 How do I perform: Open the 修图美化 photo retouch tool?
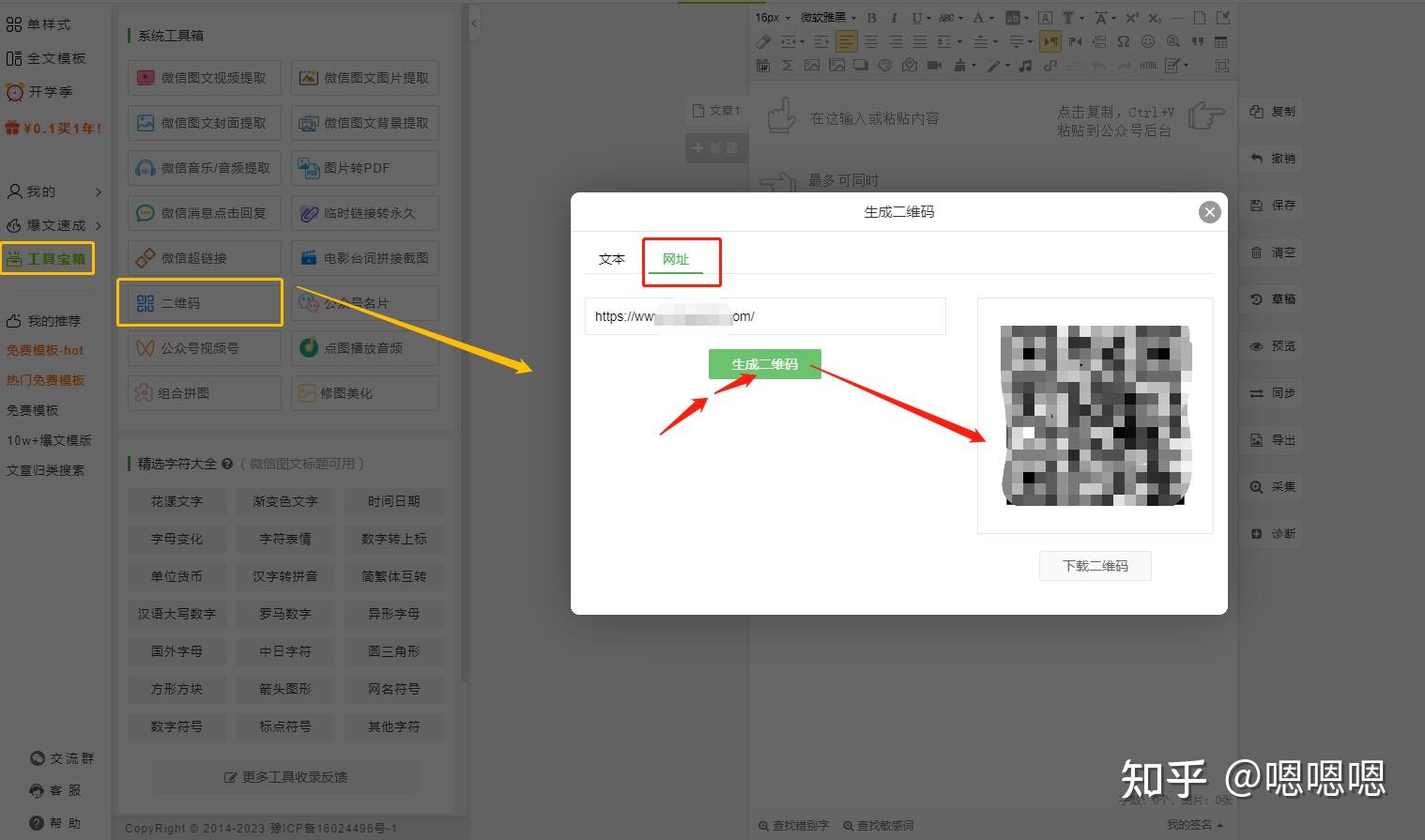(x=365, y=393)
